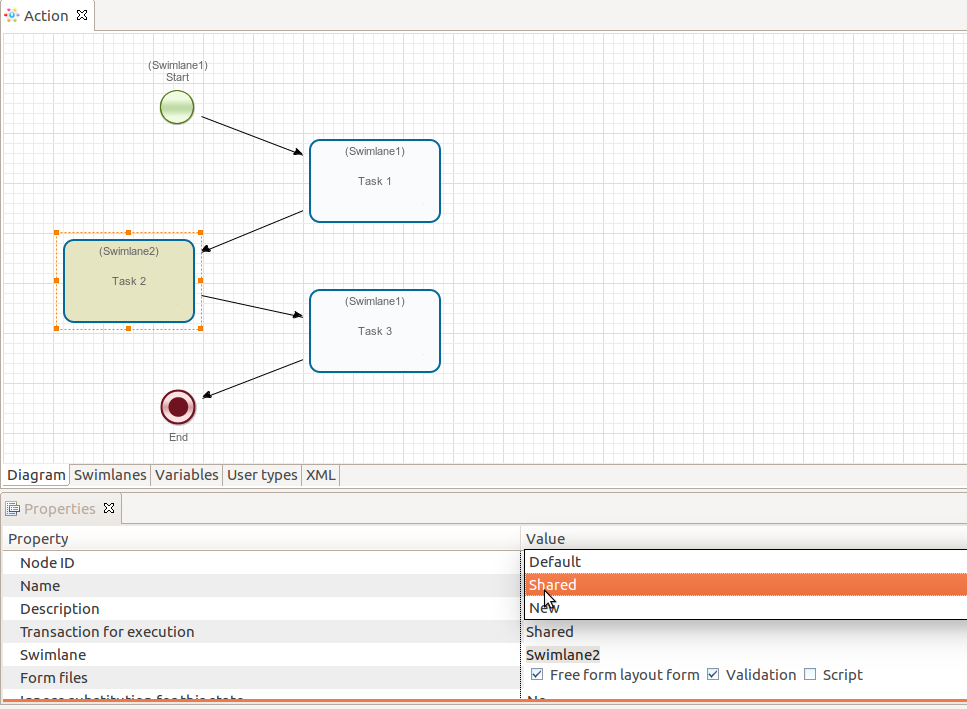The image size is (967, 709).
Task: Click the red End event node
Action: 178,407
